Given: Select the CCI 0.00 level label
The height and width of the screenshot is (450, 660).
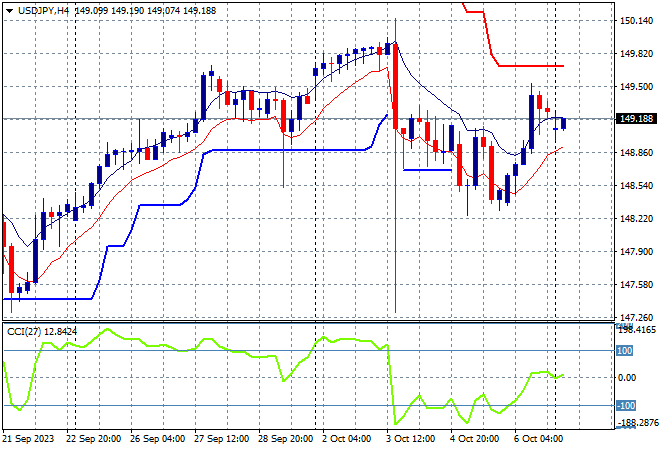Looking at the screenshot, I should click(627, 378).
